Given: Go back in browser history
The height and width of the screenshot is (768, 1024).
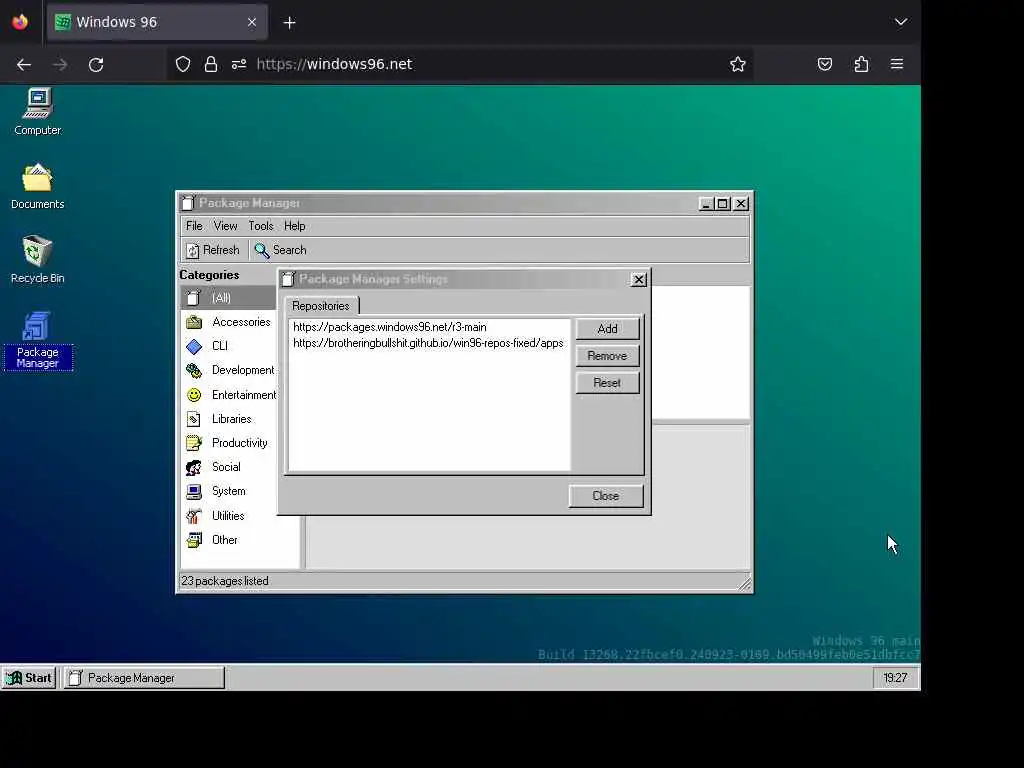Looking at the screenshot, I should pos(24,65).
